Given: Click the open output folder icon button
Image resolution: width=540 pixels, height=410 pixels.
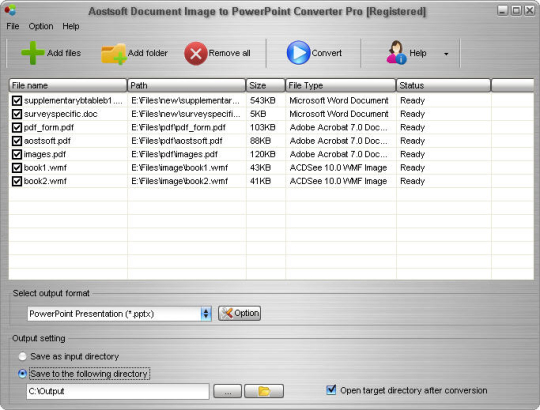Looking at the screenshot, I should point(264,391).
